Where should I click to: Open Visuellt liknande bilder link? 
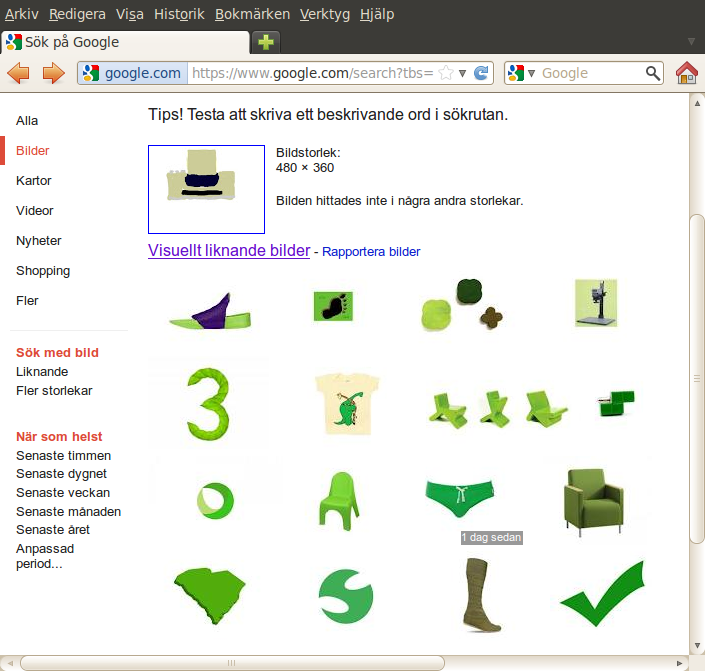[x=229, y=251]
